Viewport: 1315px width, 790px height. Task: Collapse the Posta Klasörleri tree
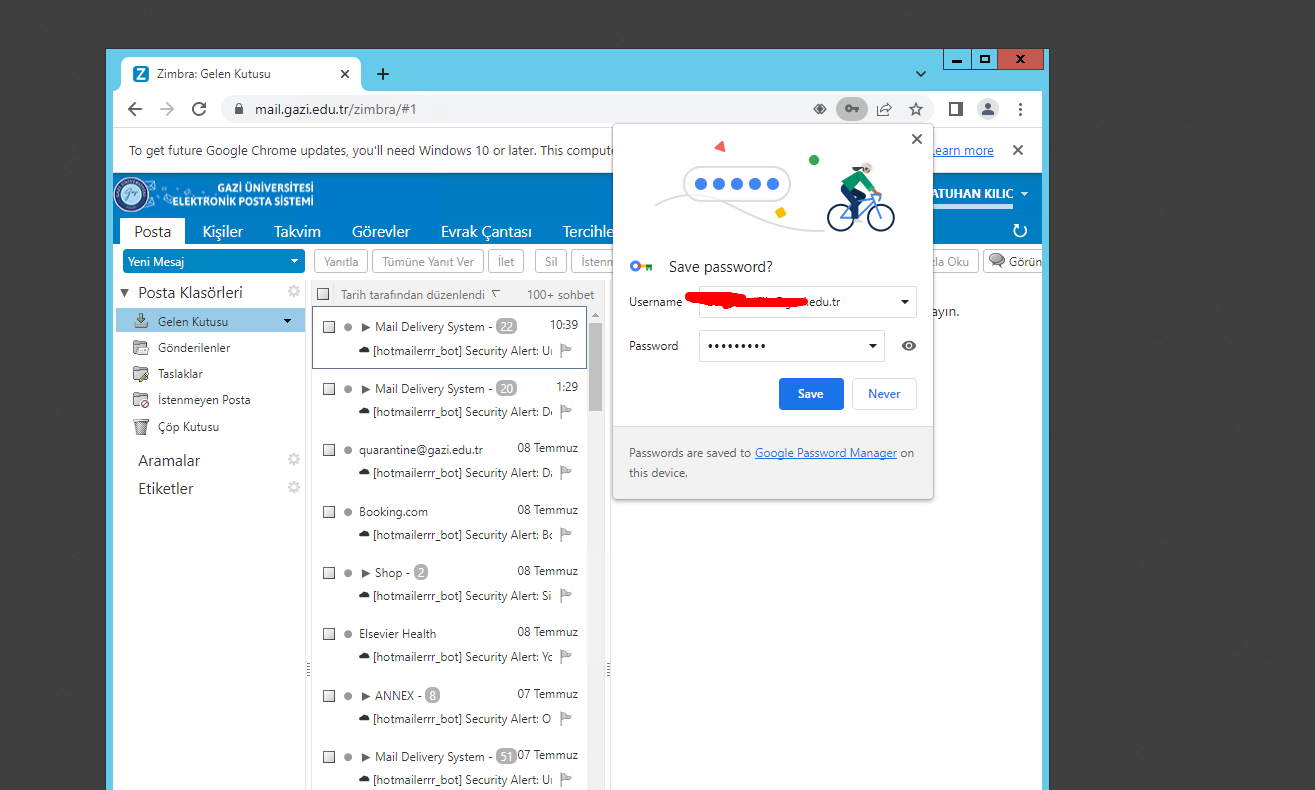point(125,293)
